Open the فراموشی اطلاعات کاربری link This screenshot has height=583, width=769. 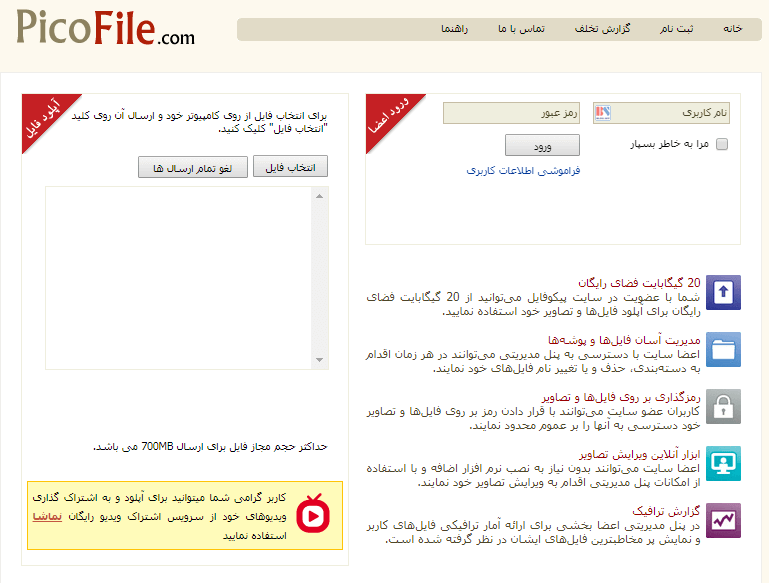point(523,171)
